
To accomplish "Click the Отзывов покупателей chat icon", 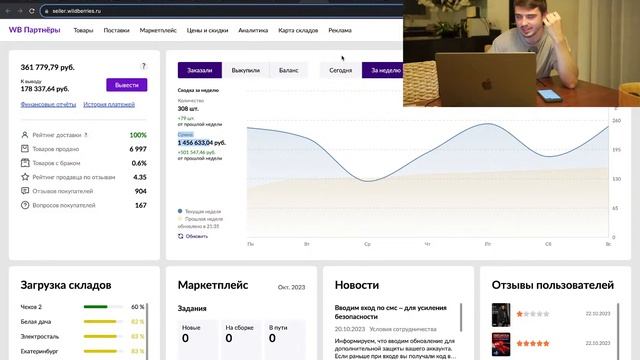I will coord(25,191).
